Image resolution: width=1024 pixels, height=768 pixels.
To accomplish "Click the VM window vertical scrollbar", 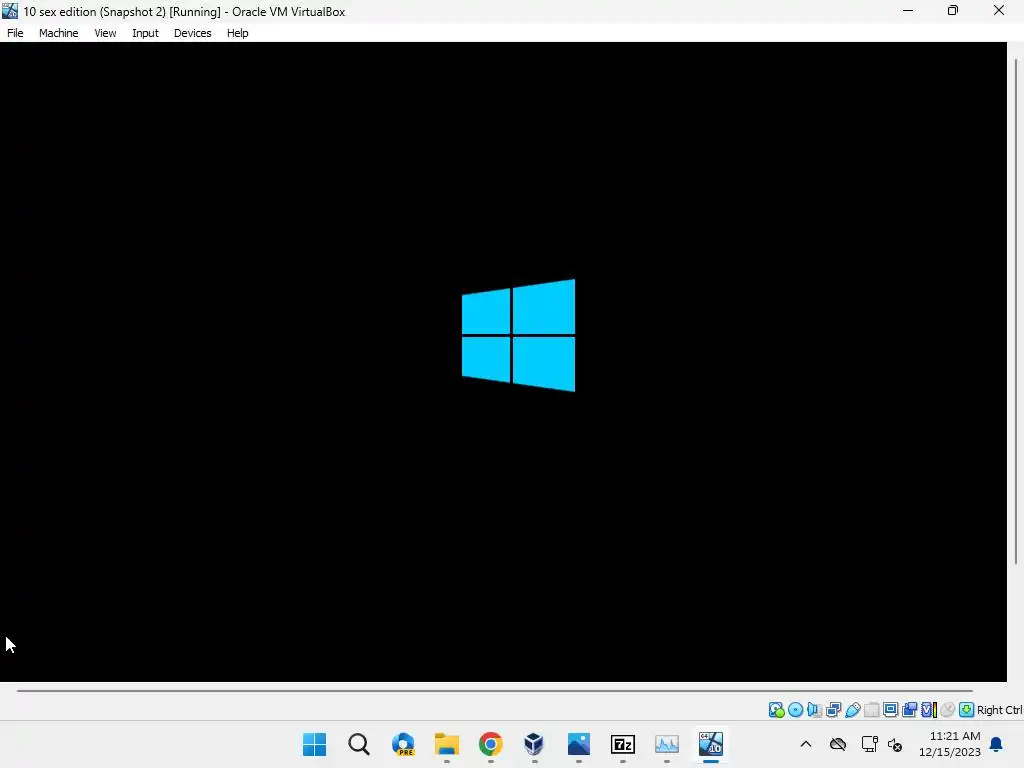I will tap(1016, 312).
